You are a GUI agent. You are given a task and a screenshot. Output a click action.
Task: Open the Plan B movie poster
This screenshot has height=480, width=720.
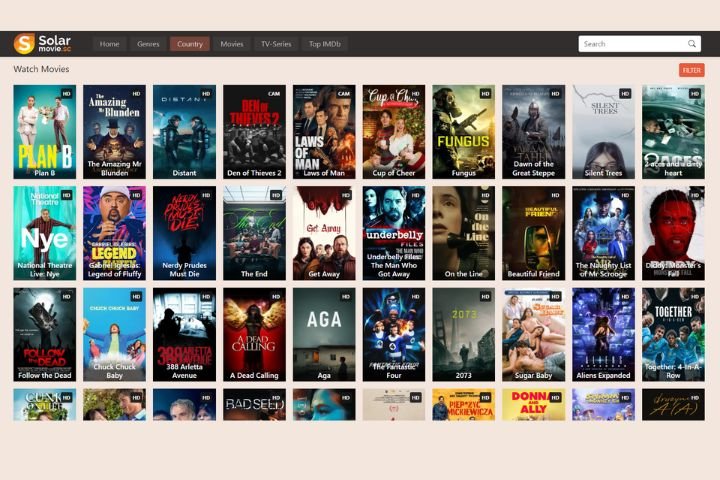[x=45, y=132]
